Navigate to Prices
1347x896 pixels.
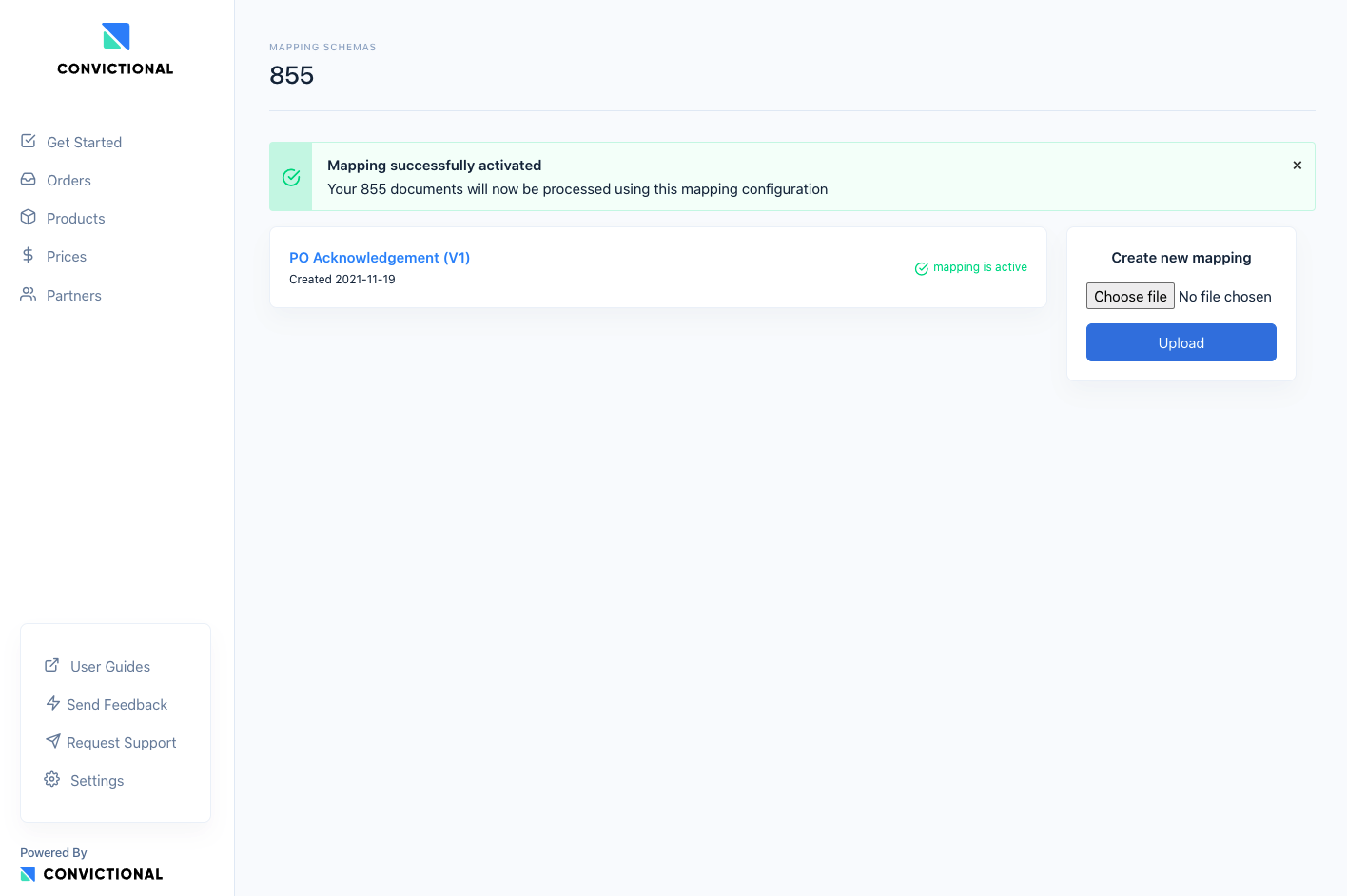67,256
